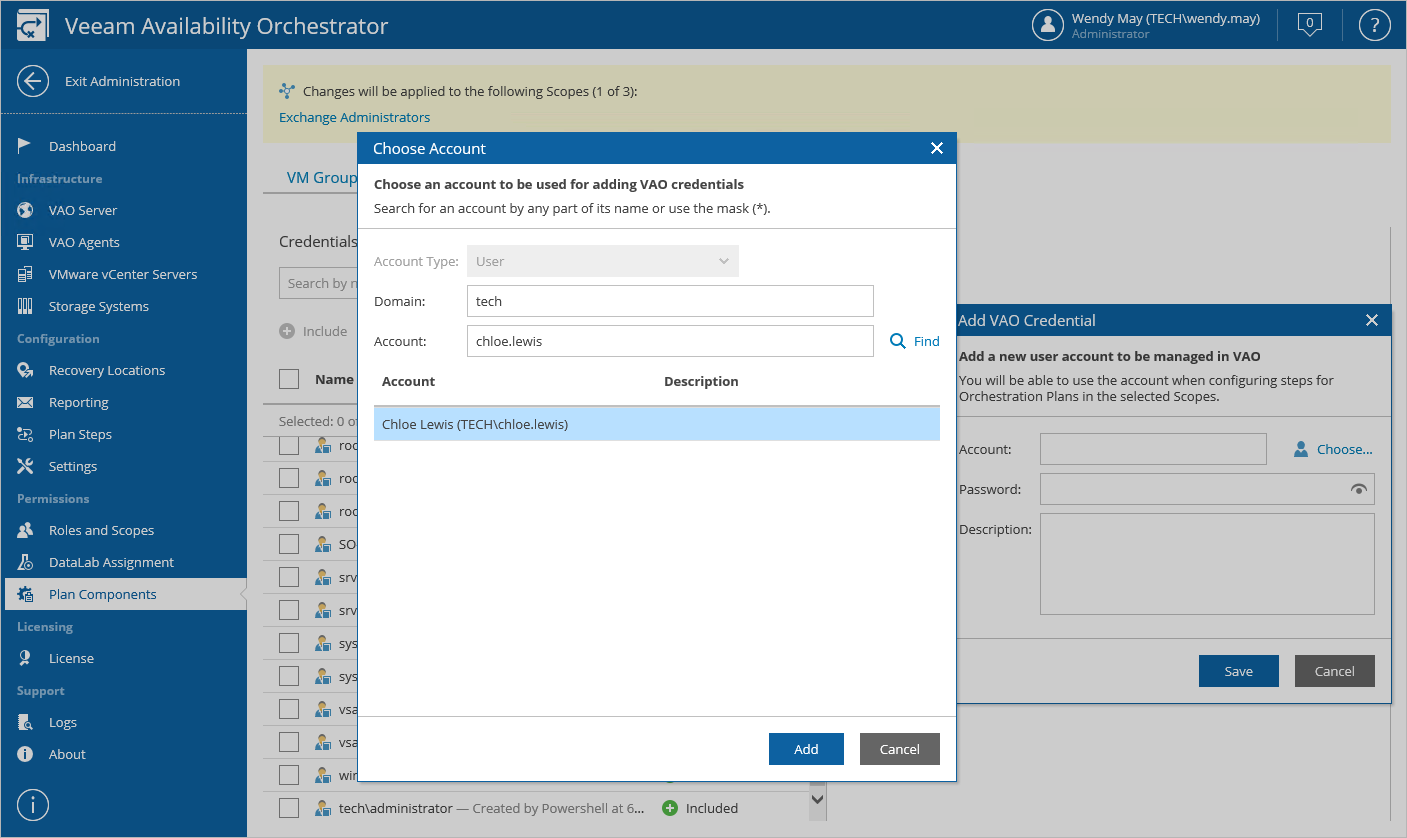1407x838 pixels.
Task: Click Cancel in Choose Account dialog
Action: (900, 749)
